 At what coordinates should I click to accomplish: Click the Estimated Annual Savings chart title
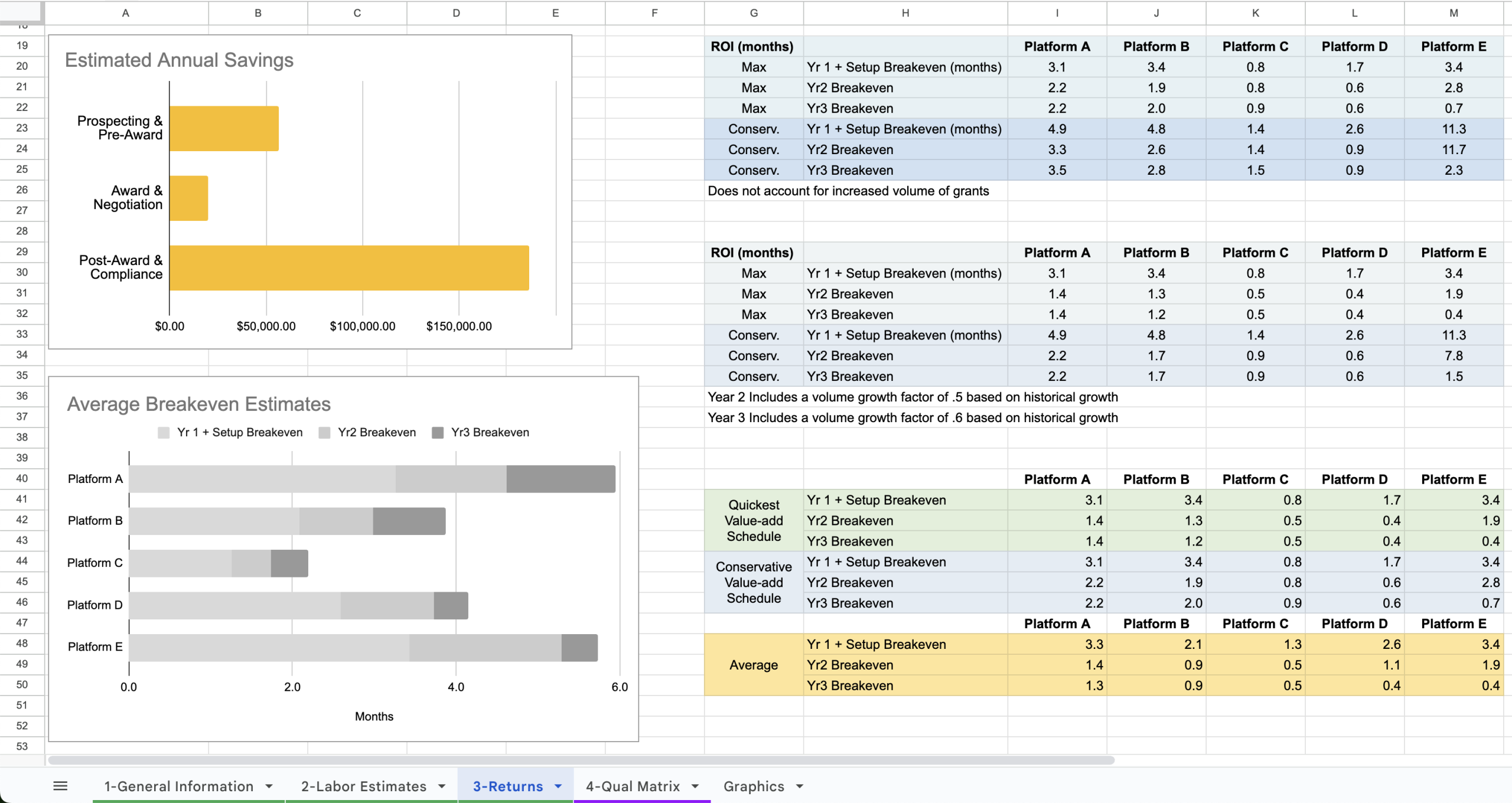(179, 60)
